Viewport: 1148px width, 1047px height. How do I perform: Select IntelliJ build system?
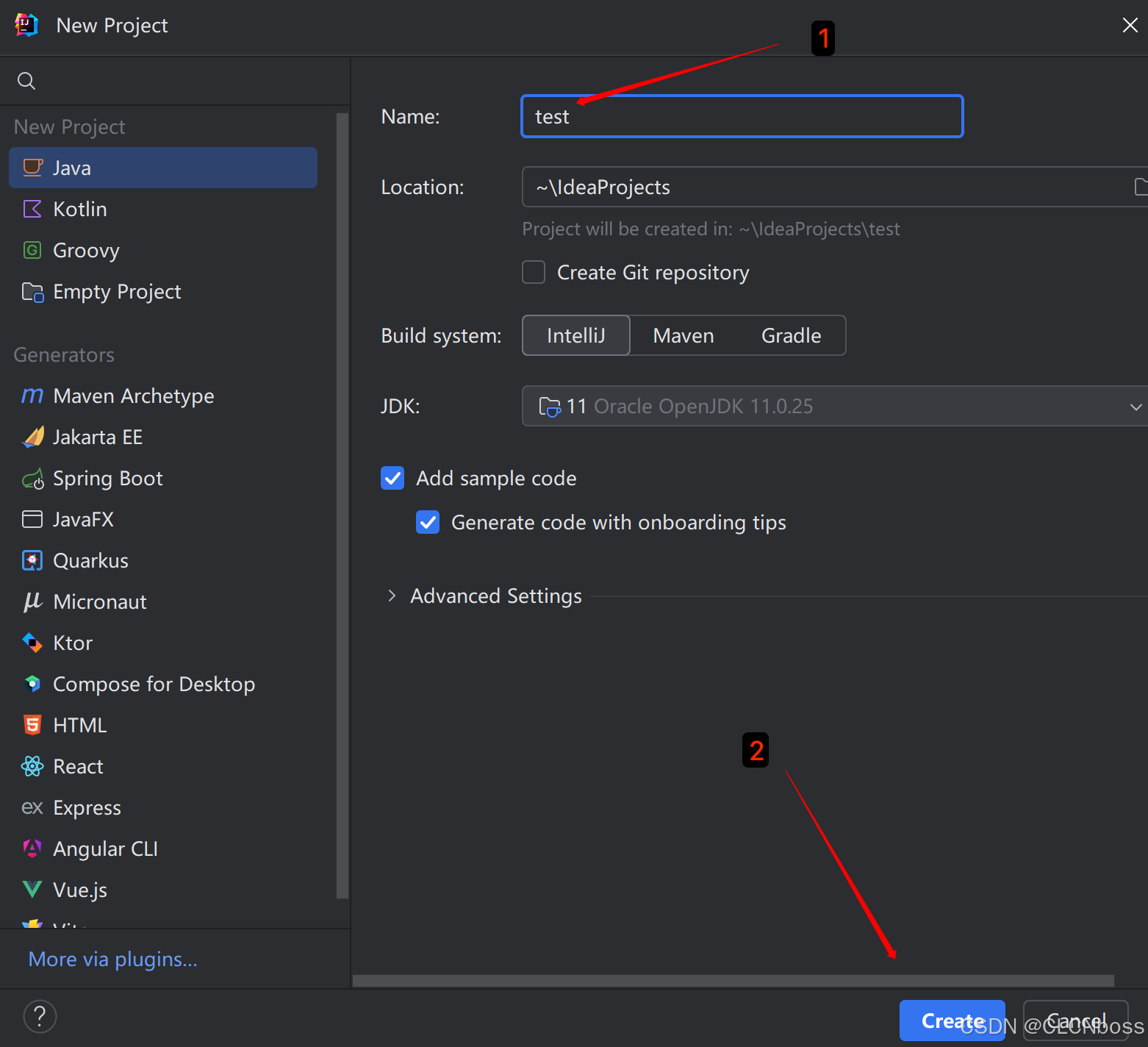pyautogui.click(x=575, y=335)
